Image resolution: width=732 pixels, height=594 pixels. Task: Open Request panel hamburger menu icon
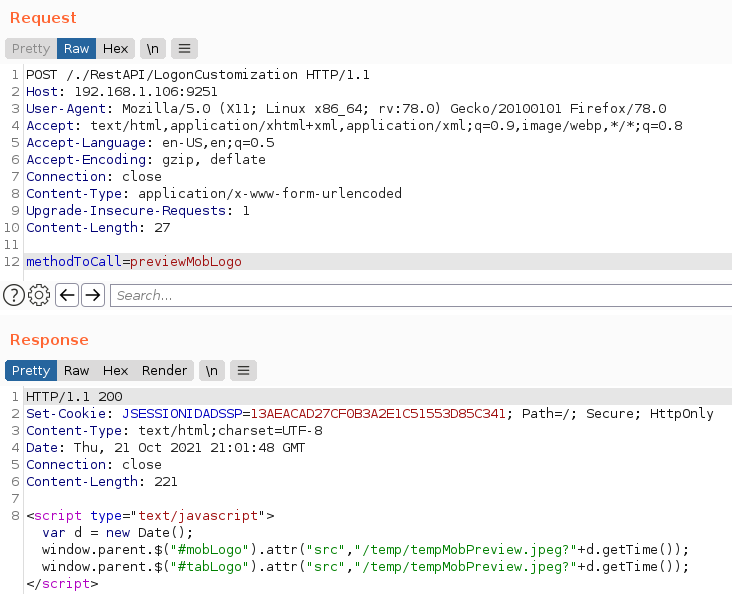pyautogui.click(x=185, y=48)
